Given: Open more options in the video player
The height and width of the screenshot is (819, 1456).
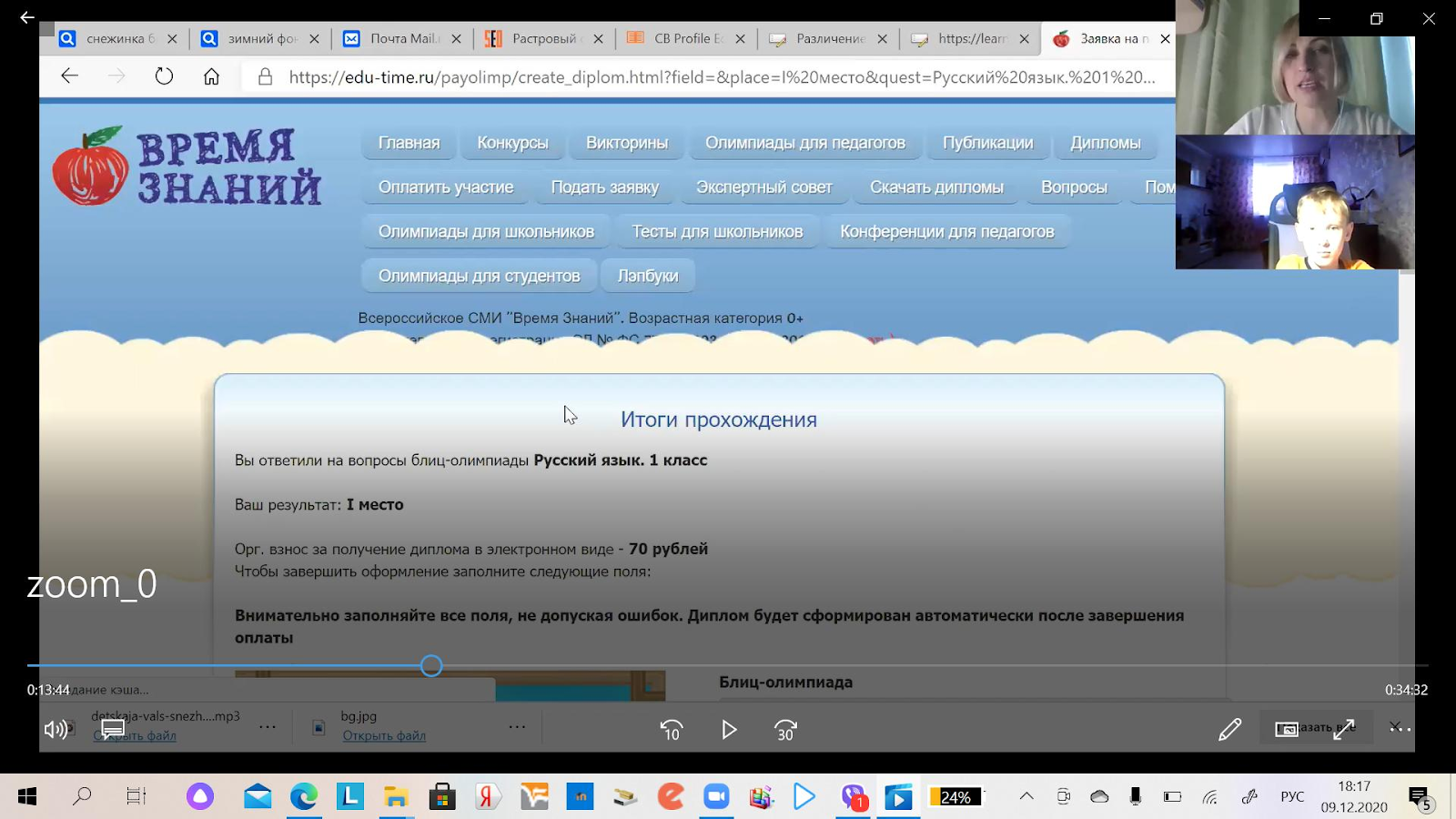Looking at the screenshot, I should click(1400, 728).
